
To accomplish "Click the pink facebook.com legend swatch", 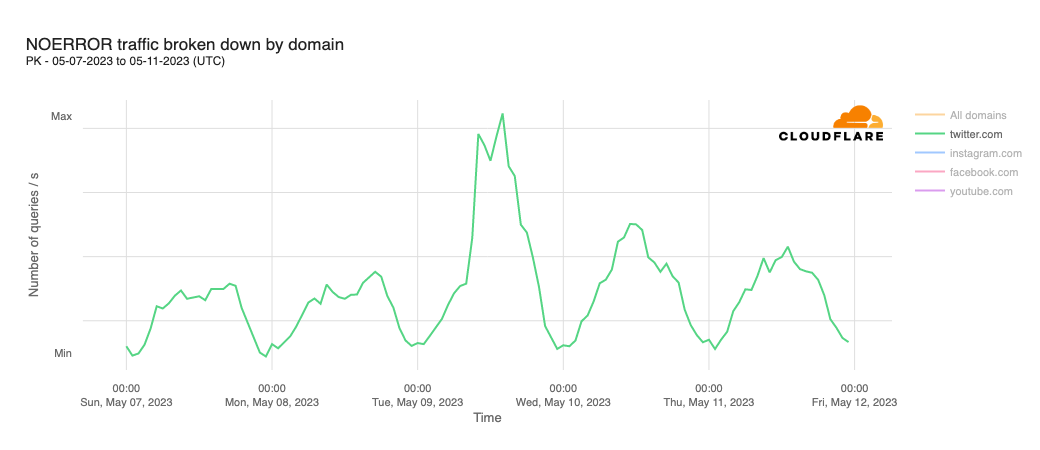I will pyautogui.click(x=929, y=172).
